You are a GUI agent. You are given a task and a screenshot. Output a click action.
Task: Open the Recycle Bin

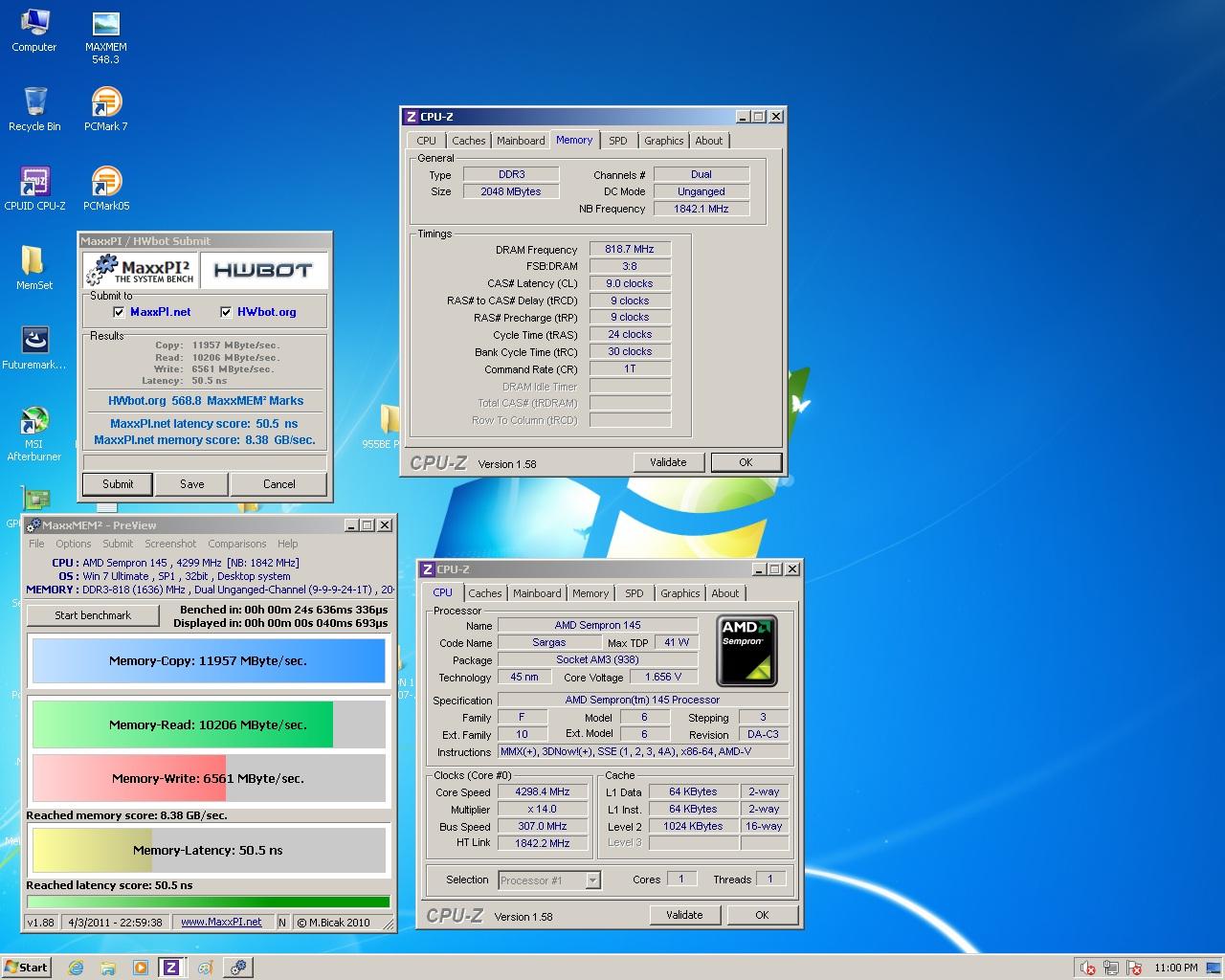[x=34, y=109]
